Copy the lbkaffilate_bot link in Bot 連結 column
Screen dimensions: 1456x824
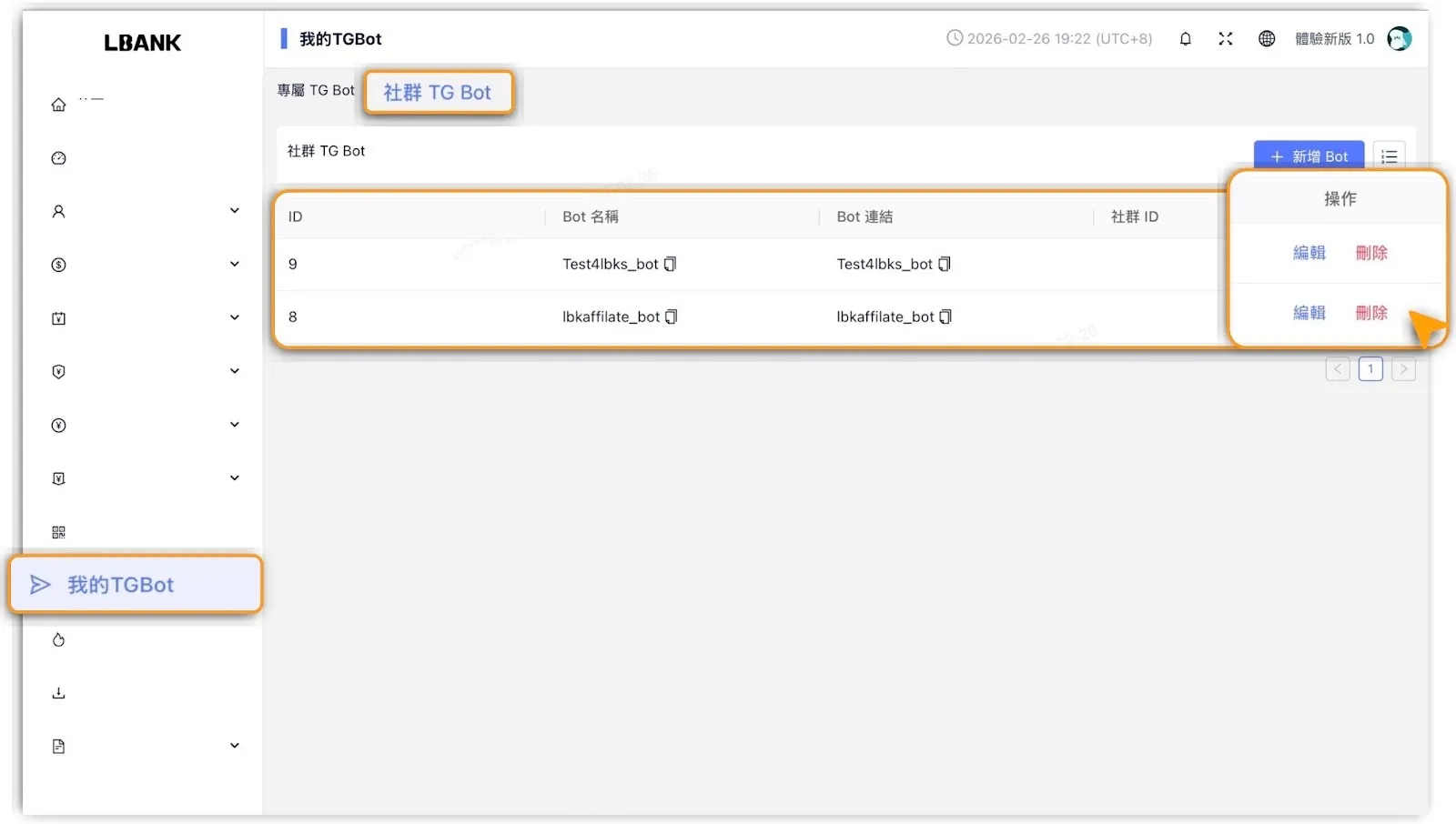tap(945, 317)
